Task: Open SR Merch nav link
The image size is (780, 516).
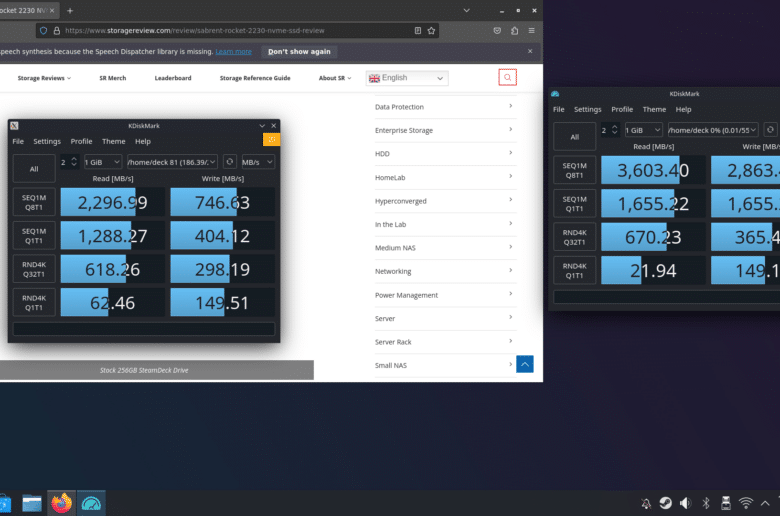Action: coord(112,78)
